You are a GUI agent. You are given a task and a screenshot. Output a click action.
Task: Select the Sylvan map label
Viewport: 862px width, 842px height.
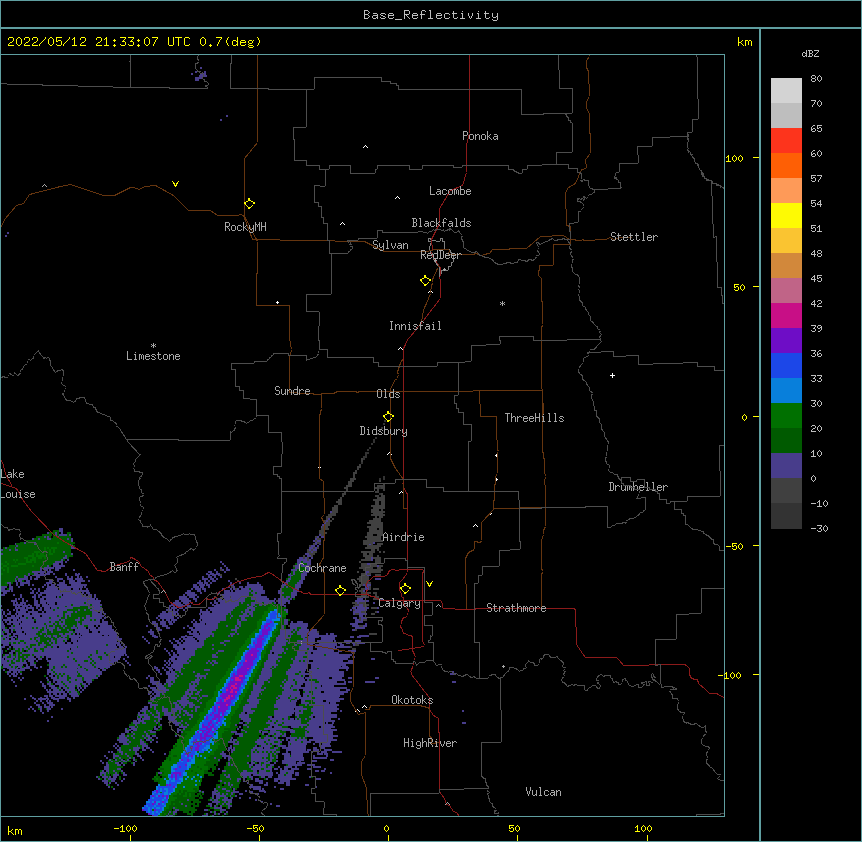pos(390,245)
